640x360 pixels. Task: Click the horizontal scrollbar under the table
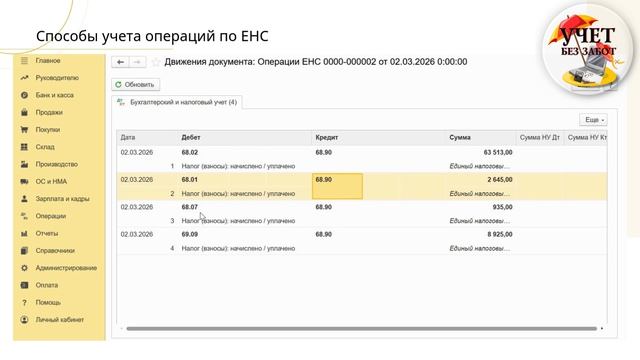(x=362, y=329)
